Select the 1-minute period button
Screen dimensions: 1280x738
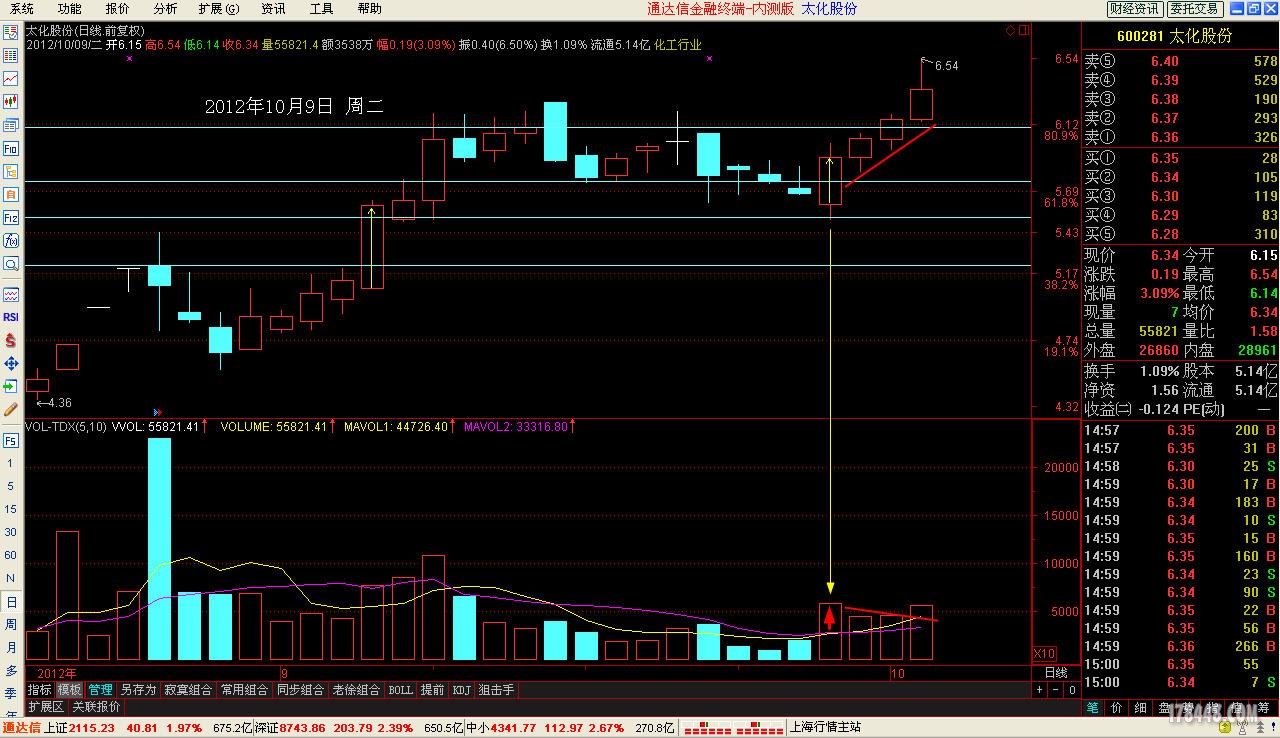point(11,464)
